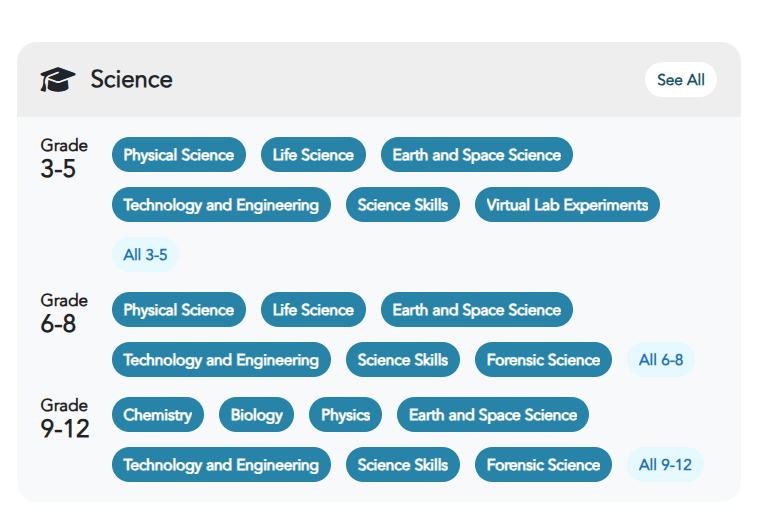Choose Forensic Science for Grade 6-8

tap(543, 360)
